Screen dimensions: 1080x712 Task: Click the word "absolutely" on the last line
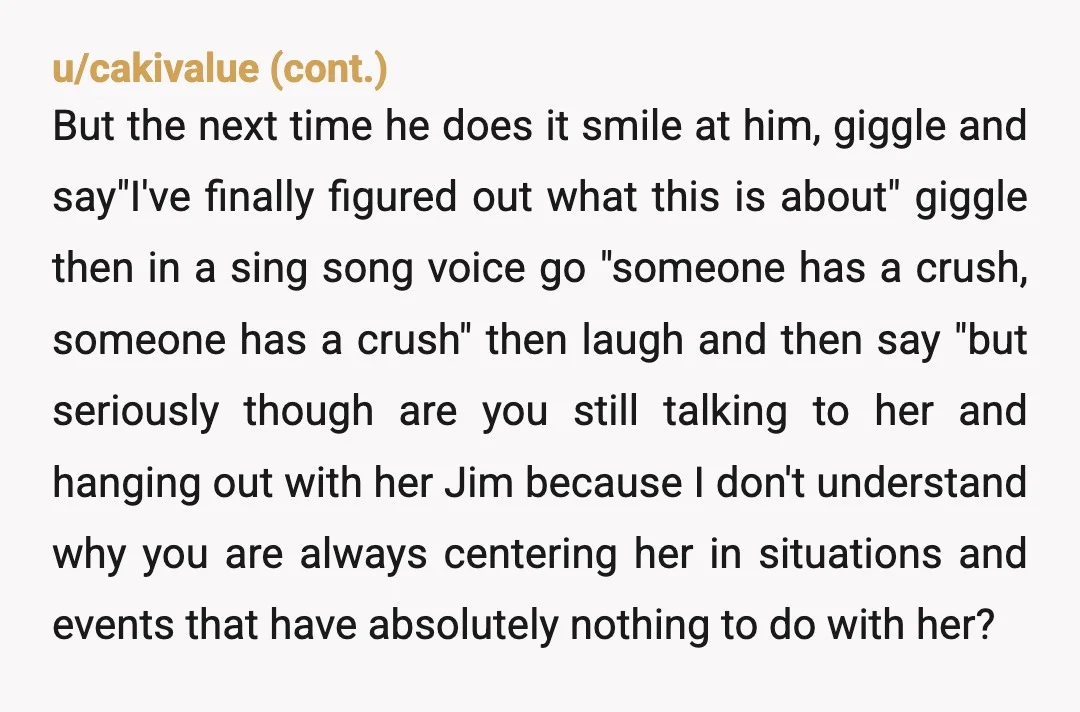pos(464,625)
